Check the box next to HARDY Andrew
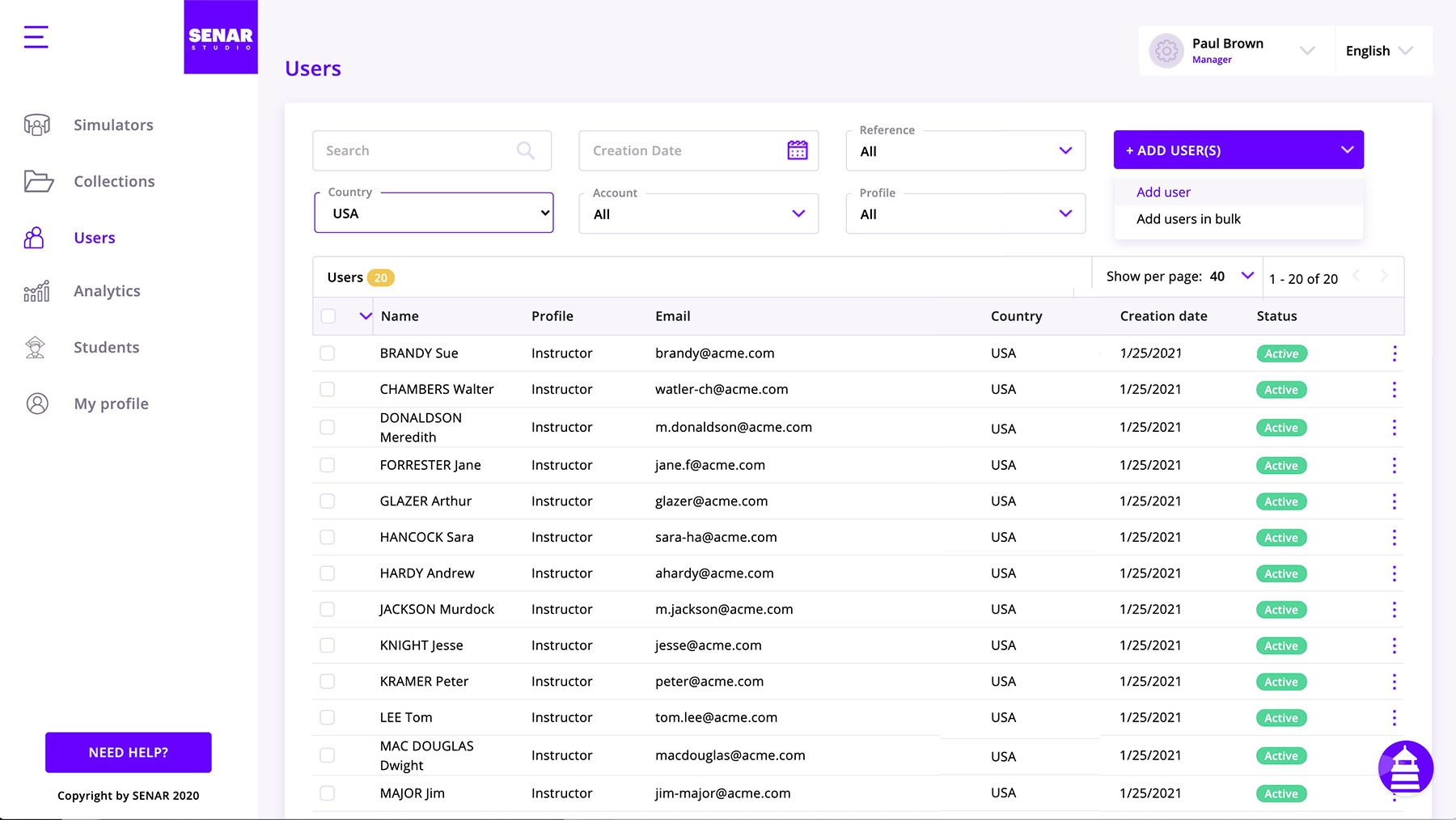The height and width of the screenshot is (820, 1456). (x=328, y=573)
